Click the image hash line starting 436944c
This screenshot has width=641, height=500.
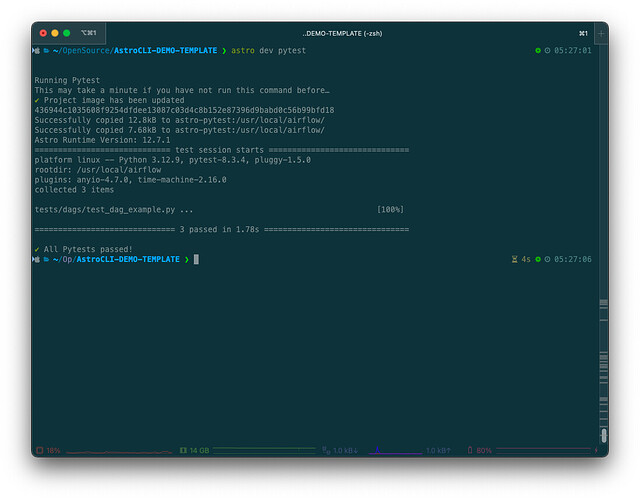tap(184, 110)
